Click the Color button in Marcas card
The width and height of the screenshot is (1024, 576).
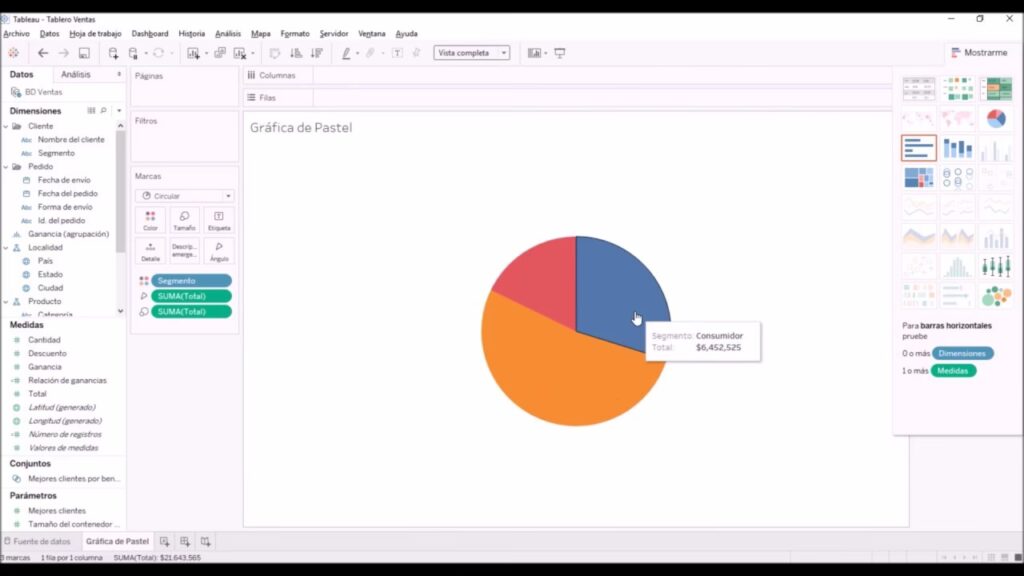tap(150, 220)
